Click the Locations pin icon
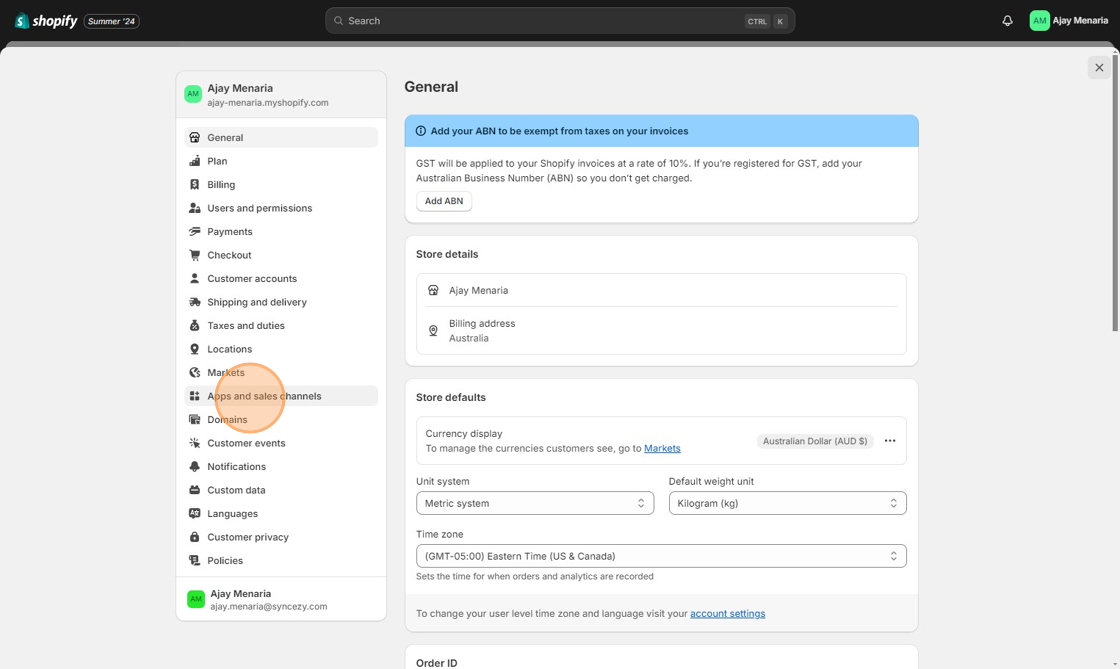1120x669 pixels. pos(195,349)
